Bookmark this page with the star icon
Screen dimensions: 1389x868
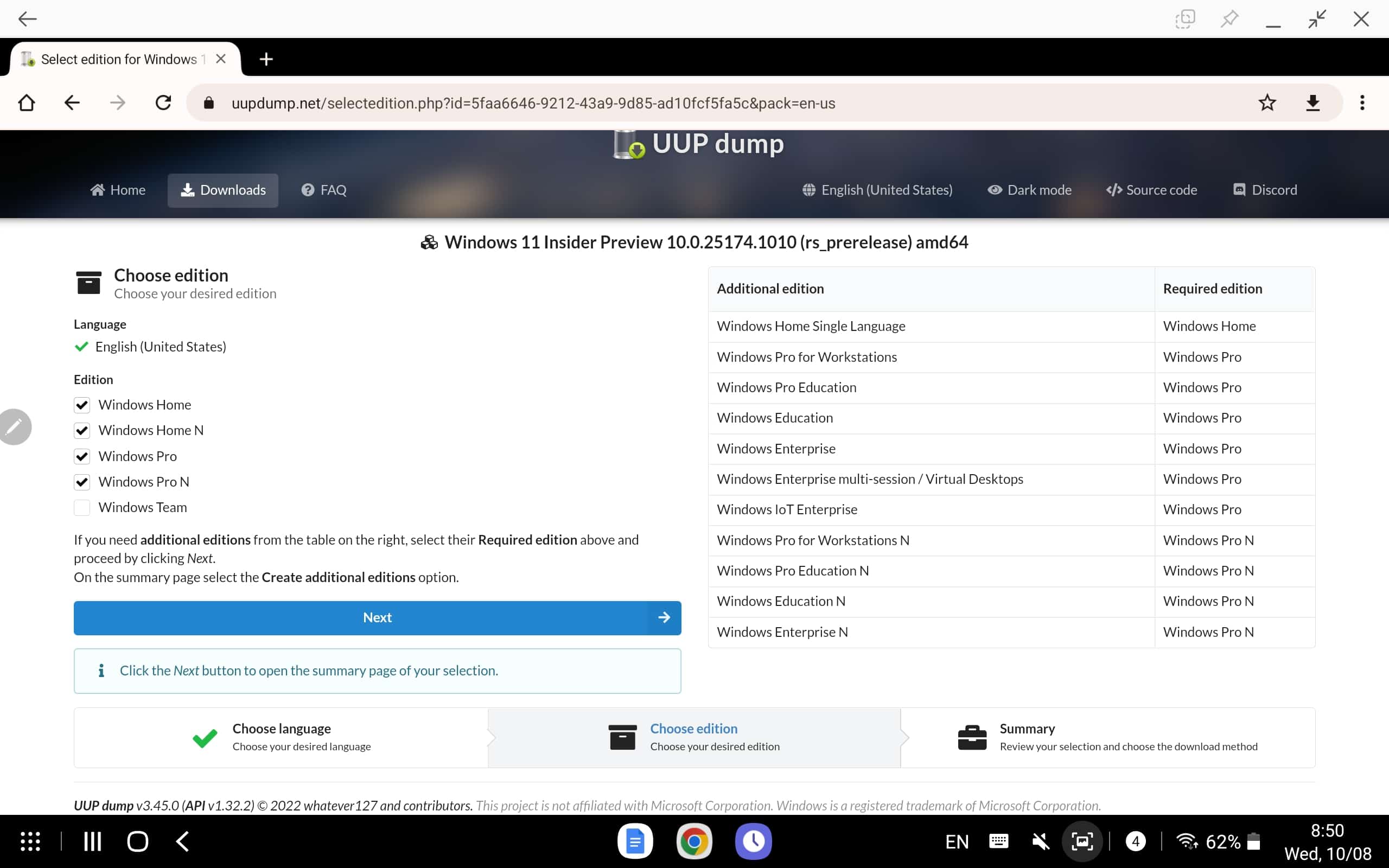pyautogui.click(x=1267, y=103)
